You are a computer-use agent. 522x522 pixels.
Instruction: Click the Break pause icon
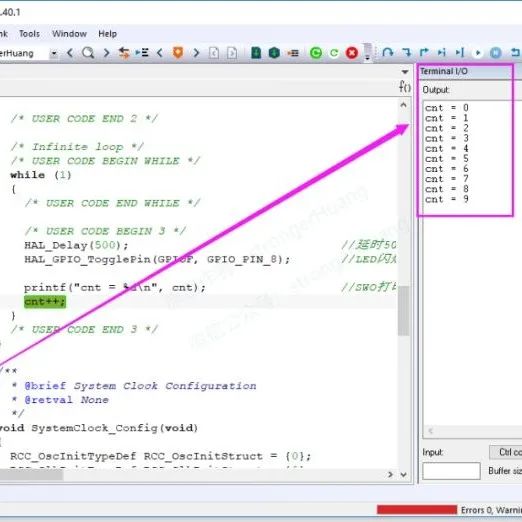496,53
